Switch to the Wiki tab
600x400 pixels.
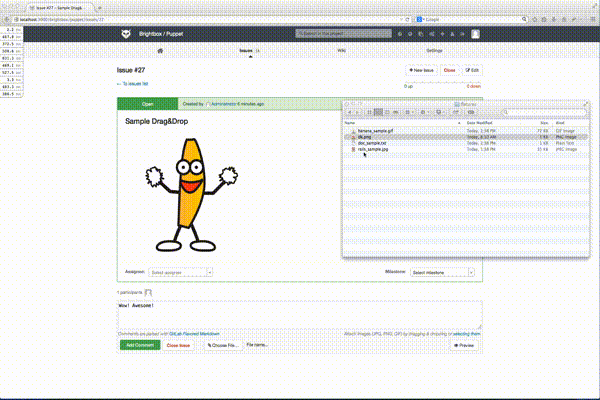(x=342, y=49)
